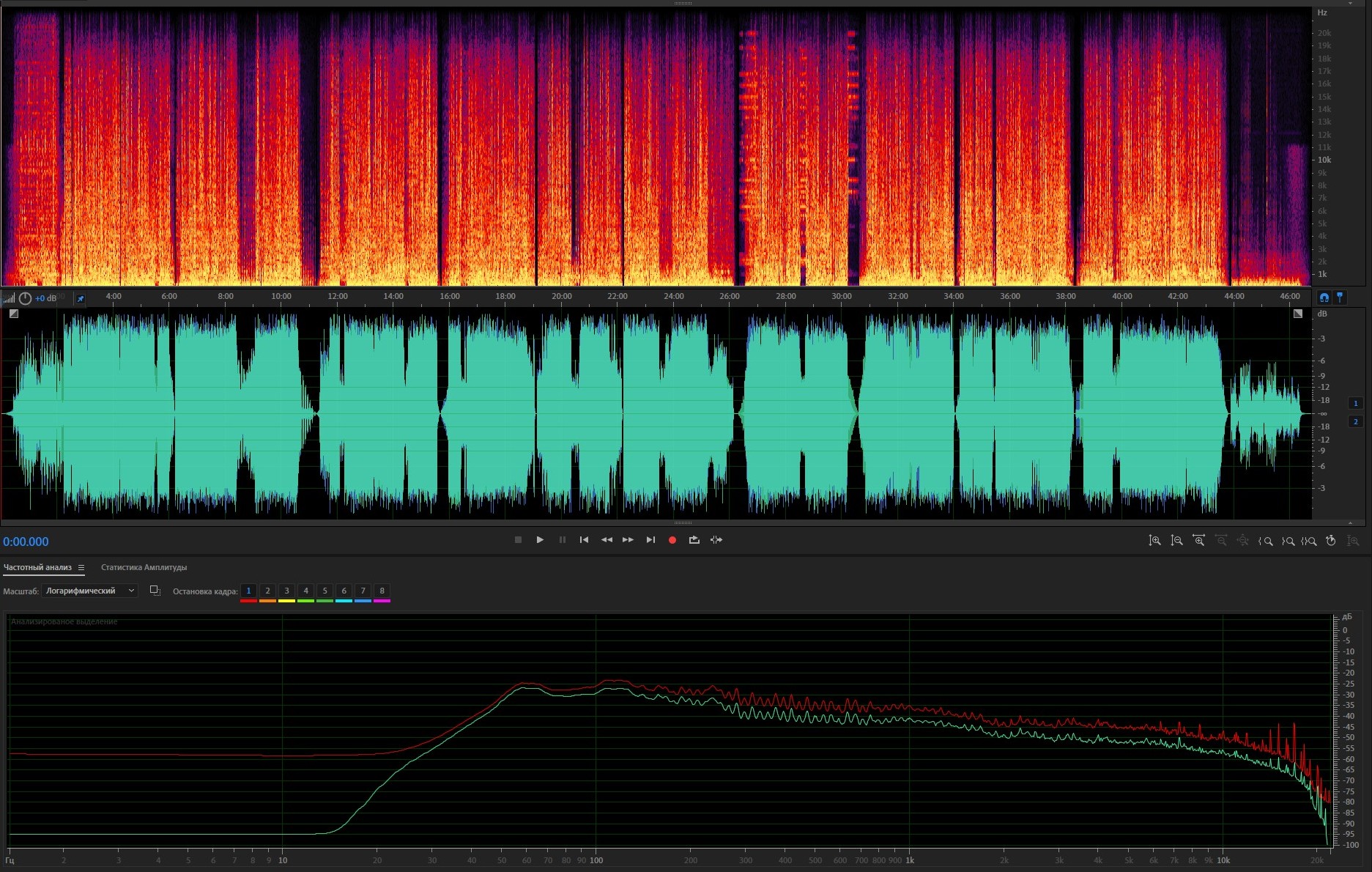1372x872 pixels.
Task: Click the zoom to selection icon
Action: pyautogui.click(x=1309, y=541)
